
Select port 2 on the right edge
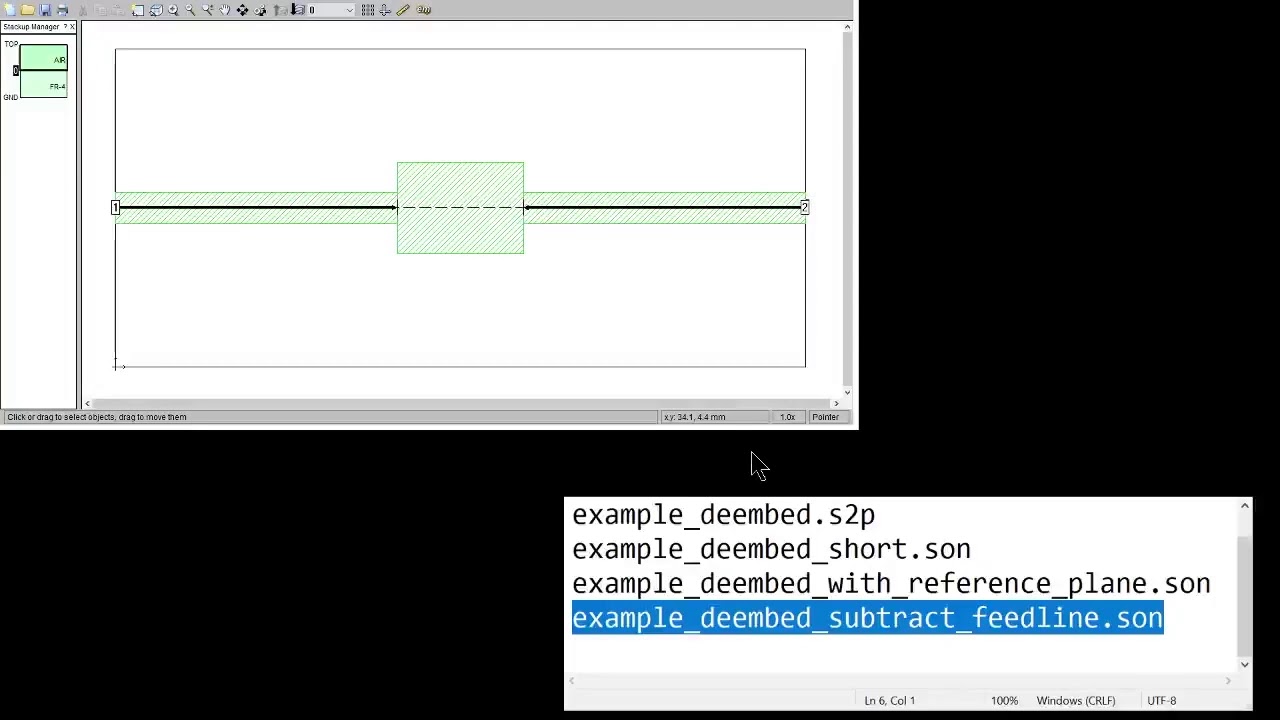[x=804, y=207]
